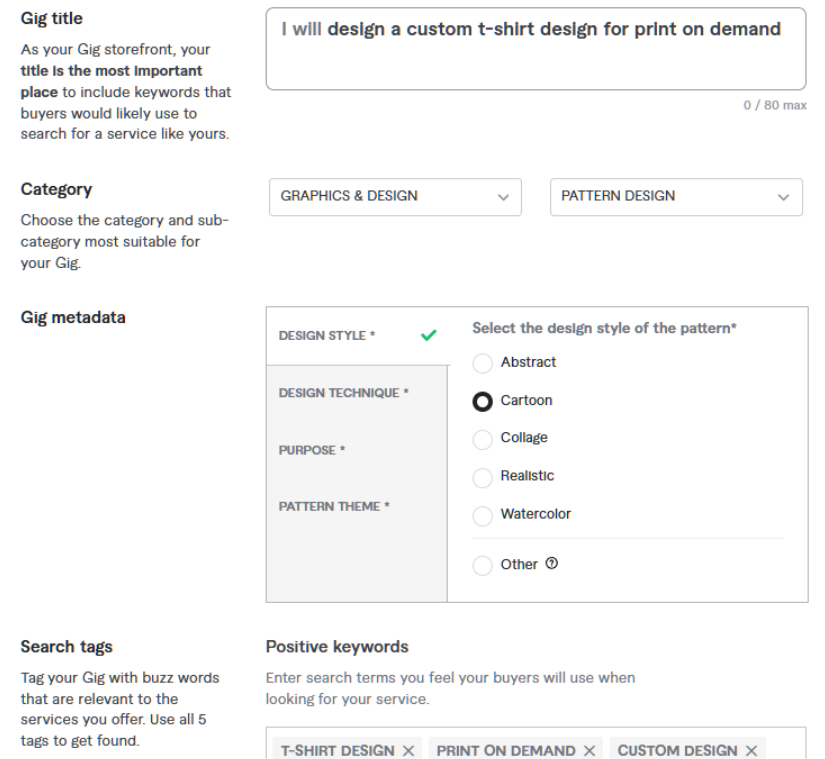Open the PATTERN DESIGN subcategory dropdown
Image resolution: width=825 pixels, height=759 pixels.
676,197
